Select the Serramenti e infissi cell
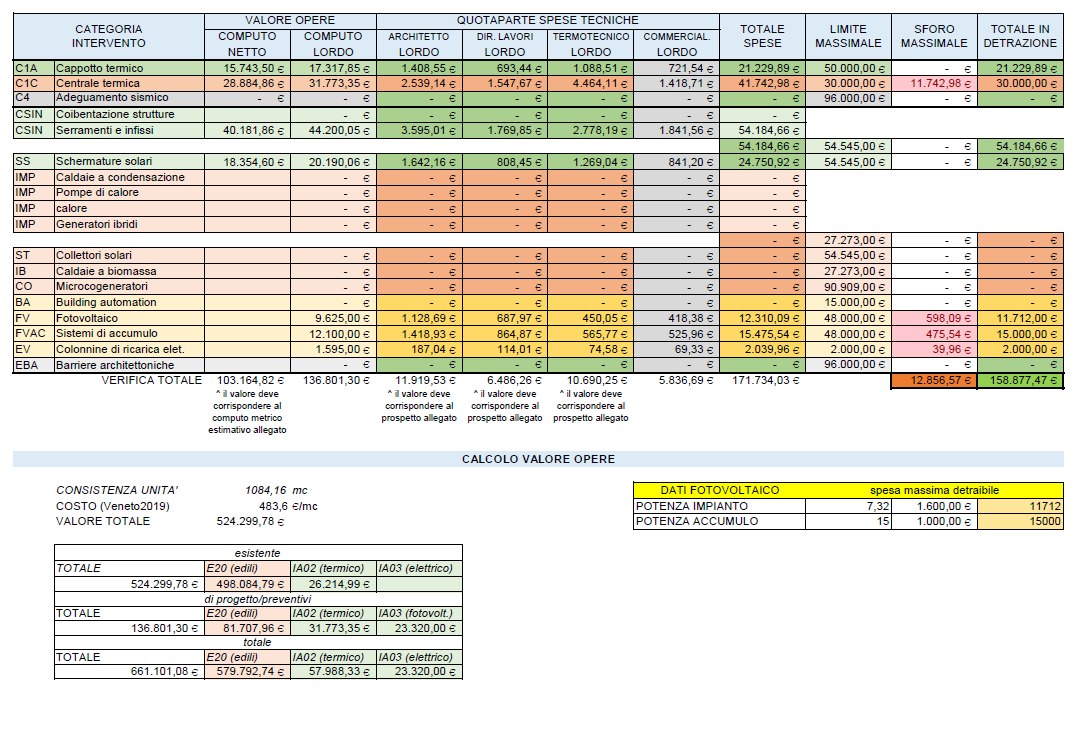The width and height of the screenshot is (1086, 729). [x=130, y=131]
